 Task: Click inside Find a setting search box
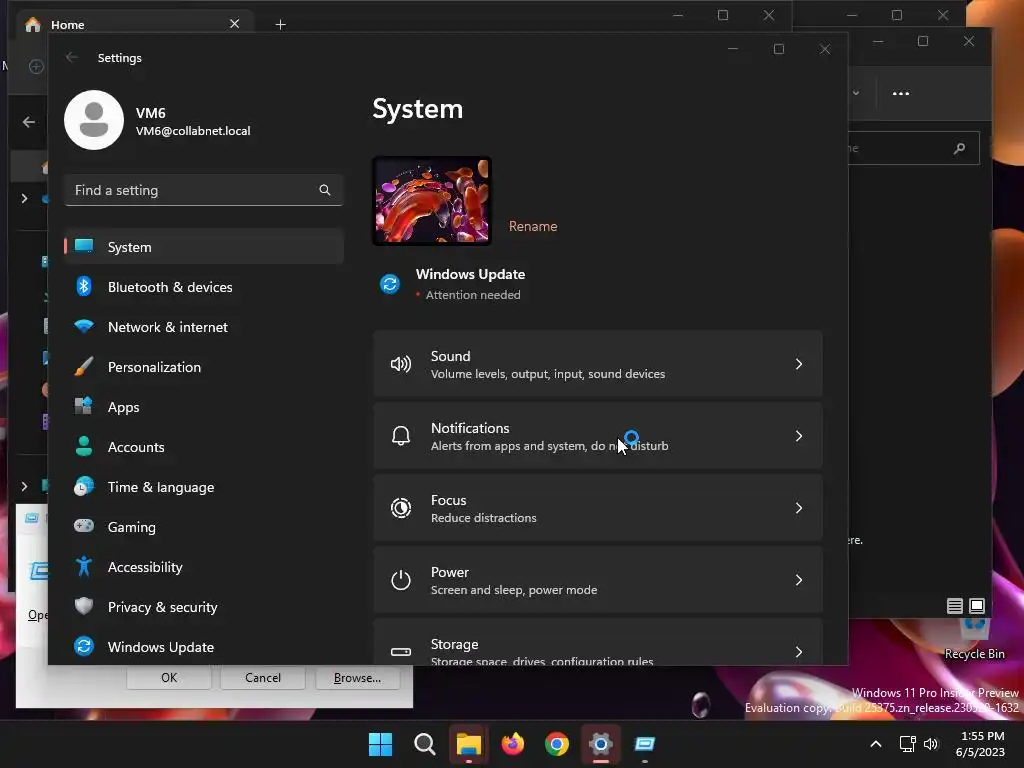[x=204, y=190]
